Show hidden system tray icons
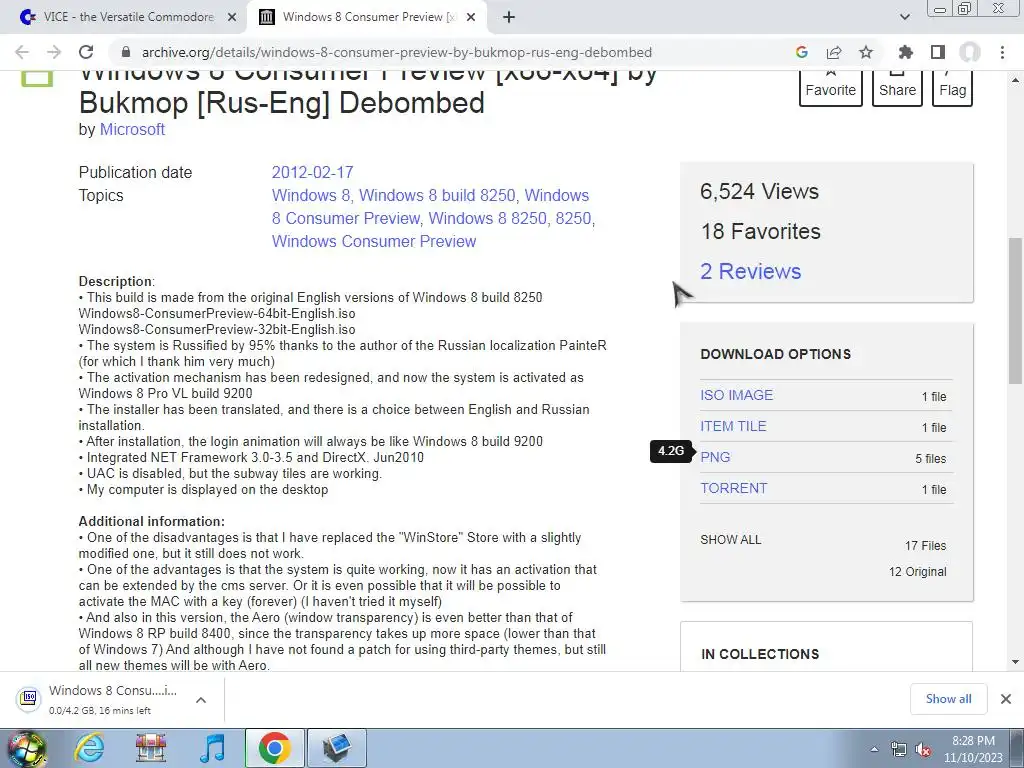 pos(874,750)
